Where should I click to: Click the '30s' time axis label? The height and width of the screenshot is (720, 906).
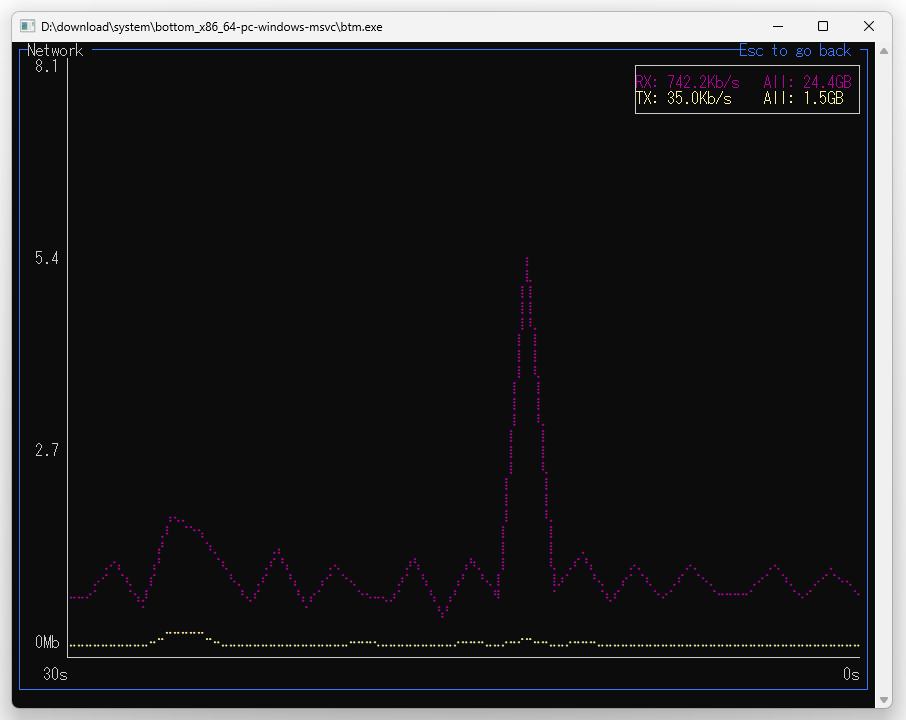click(x=55, y=674)
